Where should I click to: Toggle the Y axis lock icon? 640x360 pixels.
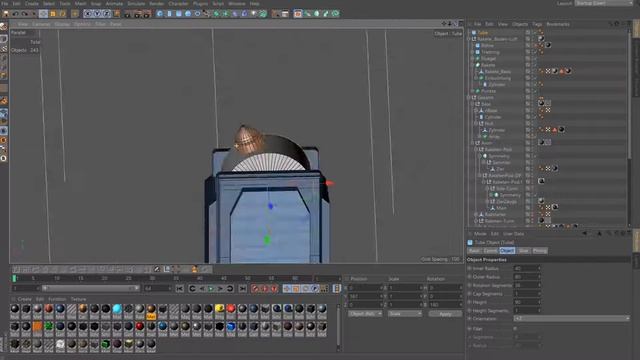[x=98, y=13]
